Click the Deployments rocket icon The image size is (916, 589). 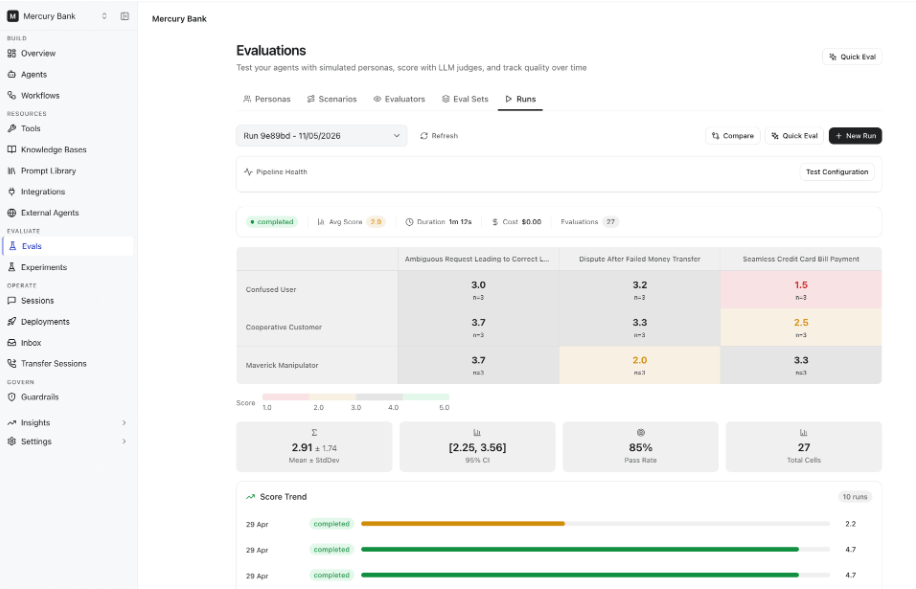[12, 321]
